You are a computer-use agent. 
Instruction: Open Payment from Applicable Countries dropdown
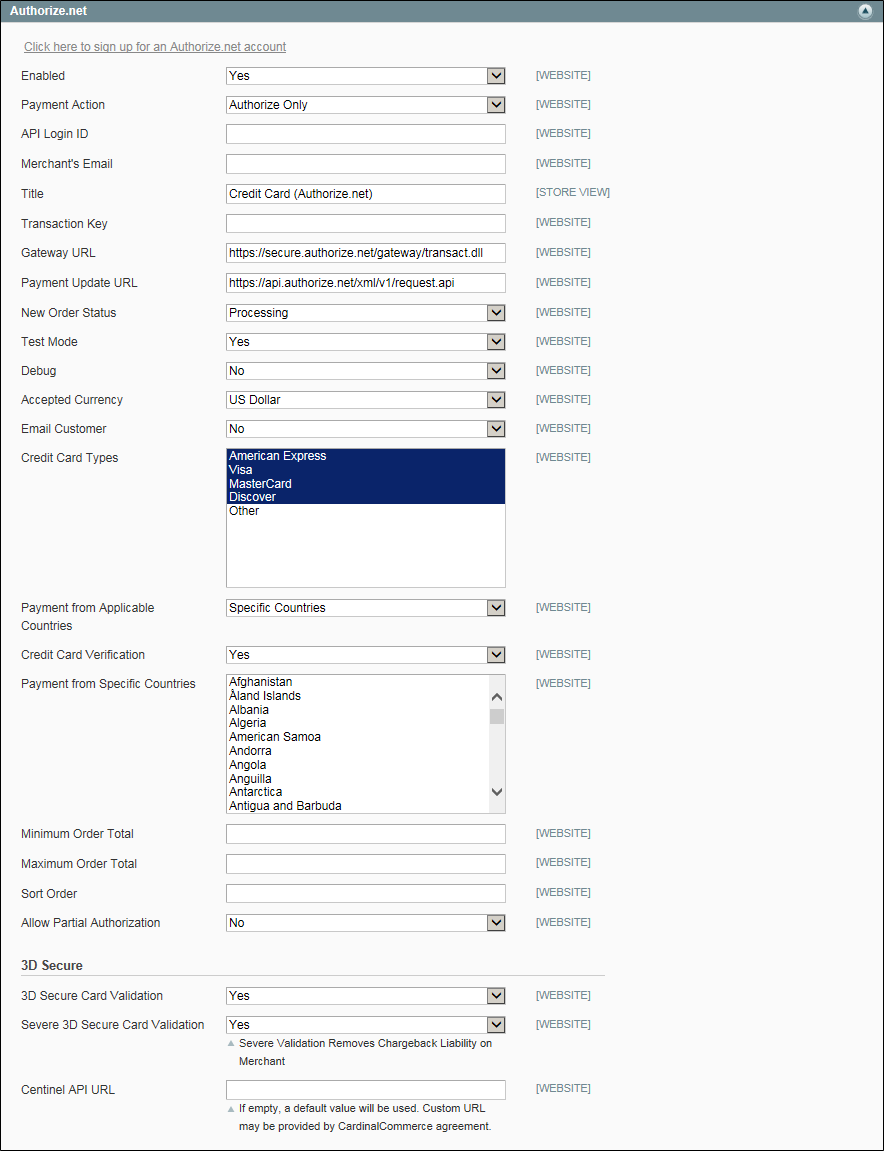pos(366,608)
